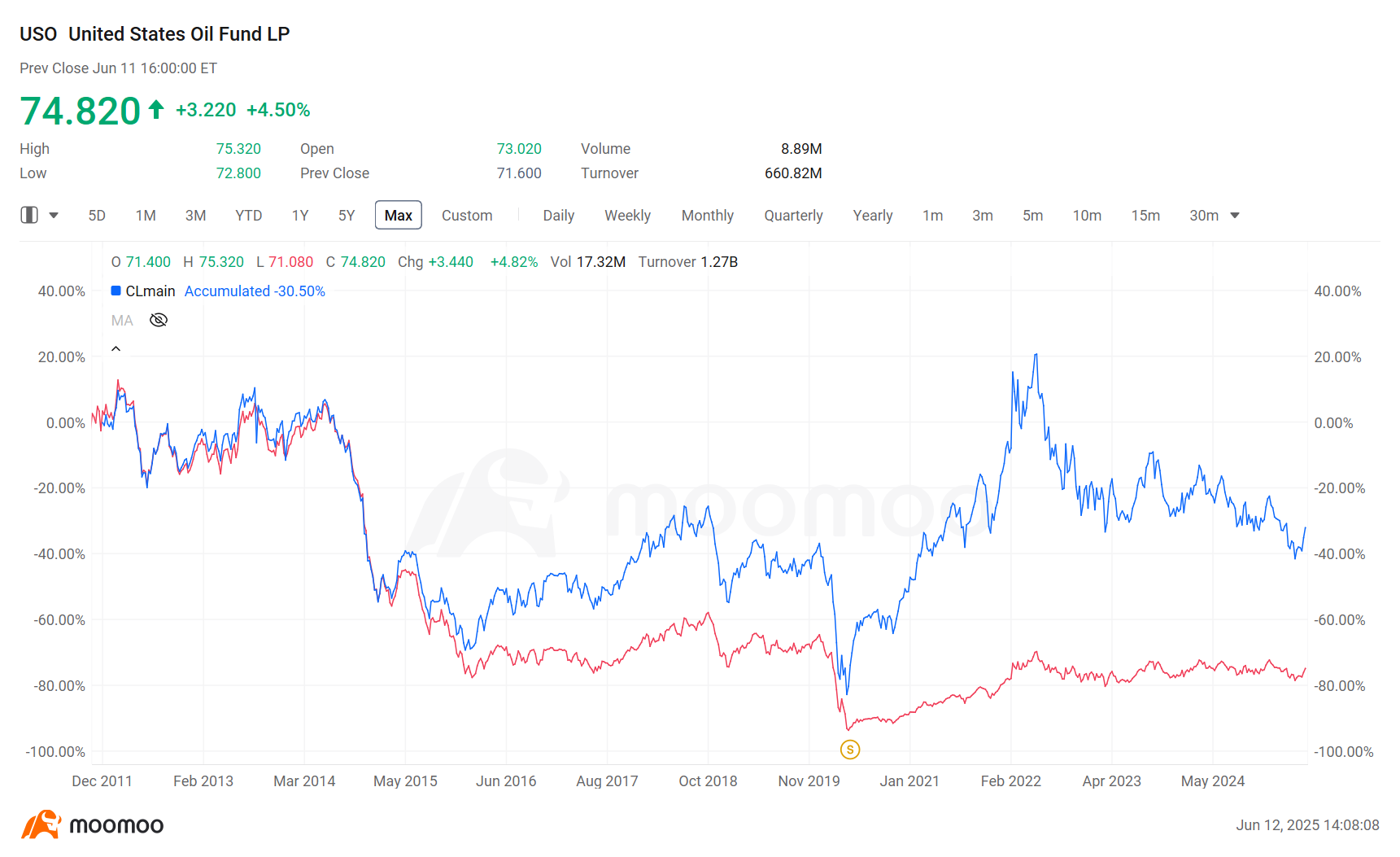The width and height of the screenshot is (1400, 857).
Task: Click the Chg +3.440 chart readout
Action: (x=435, y=262)
